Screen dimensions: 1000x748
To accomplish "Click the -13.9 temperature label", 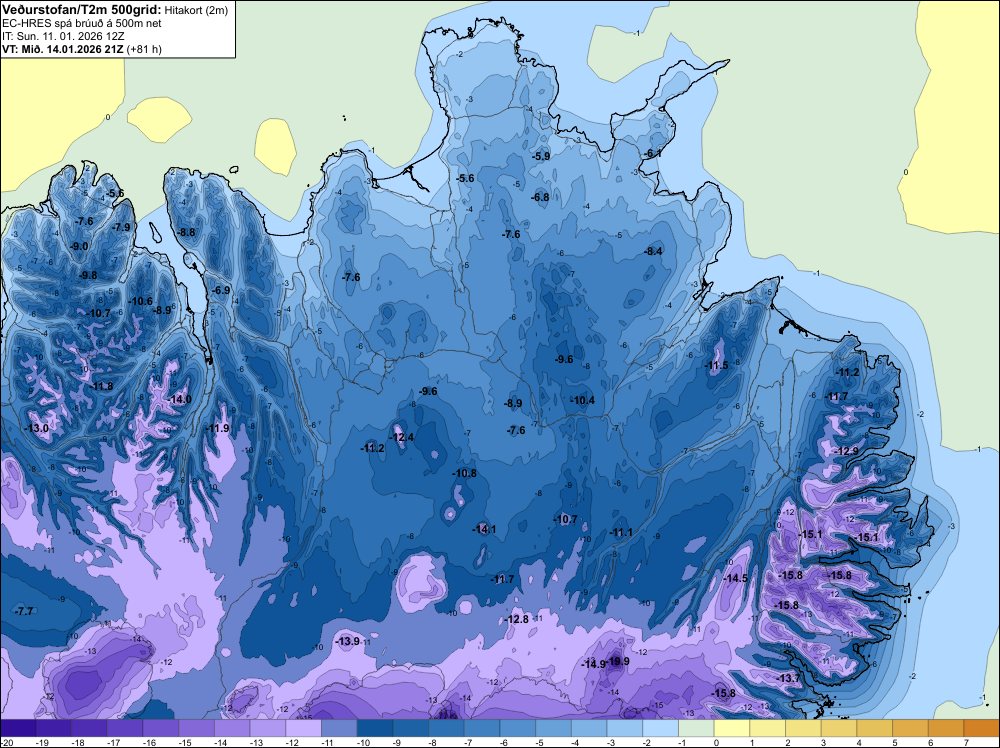I will 348,641.
